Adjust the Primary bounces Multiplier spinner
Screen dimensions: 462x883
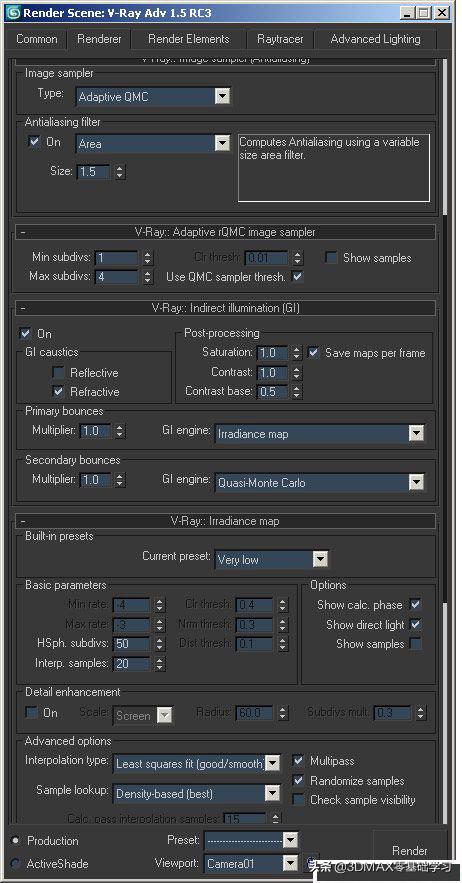coord(119,431)
